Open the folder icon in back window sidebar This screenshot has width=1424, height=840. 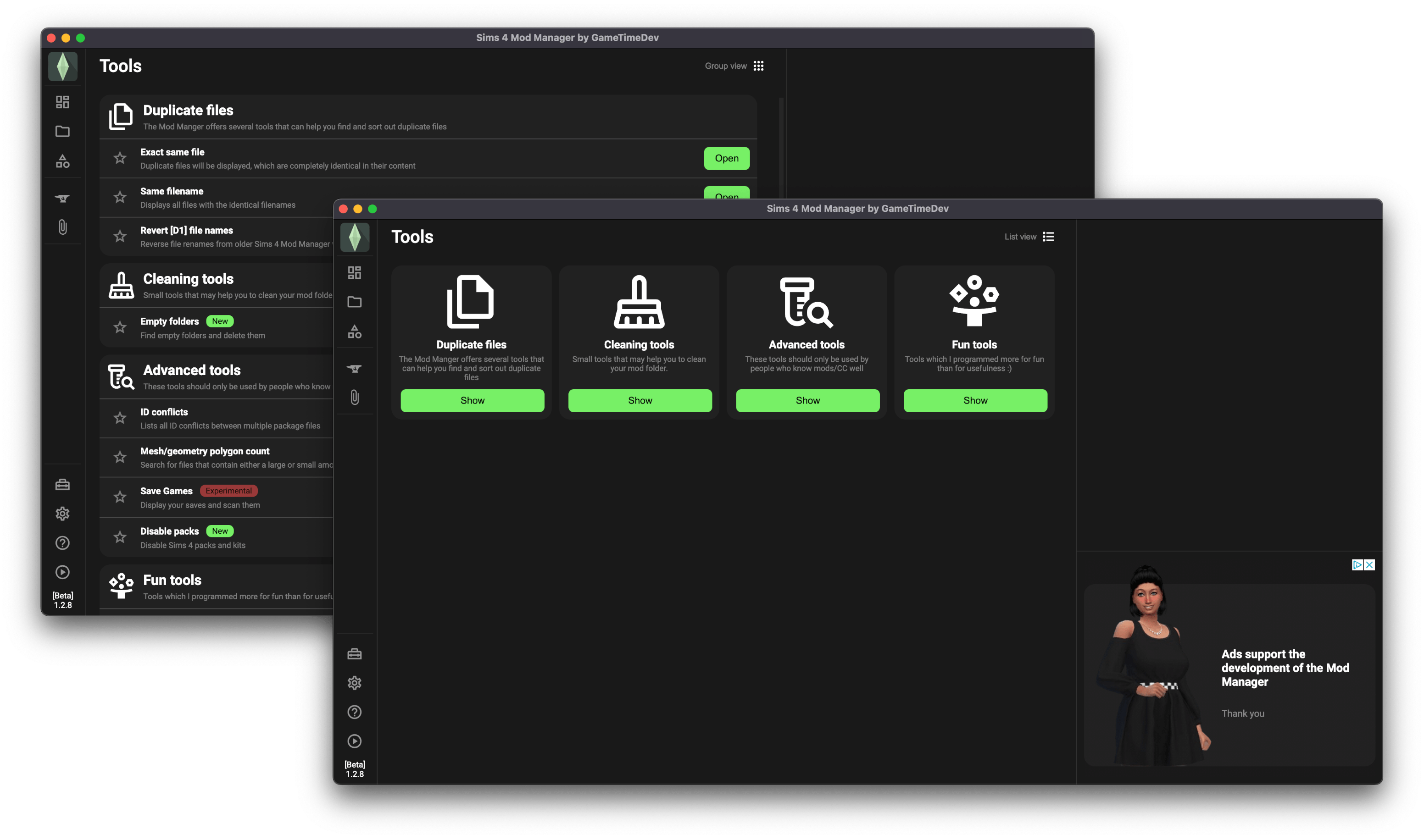pyautogui.click(x=62, y=131)
